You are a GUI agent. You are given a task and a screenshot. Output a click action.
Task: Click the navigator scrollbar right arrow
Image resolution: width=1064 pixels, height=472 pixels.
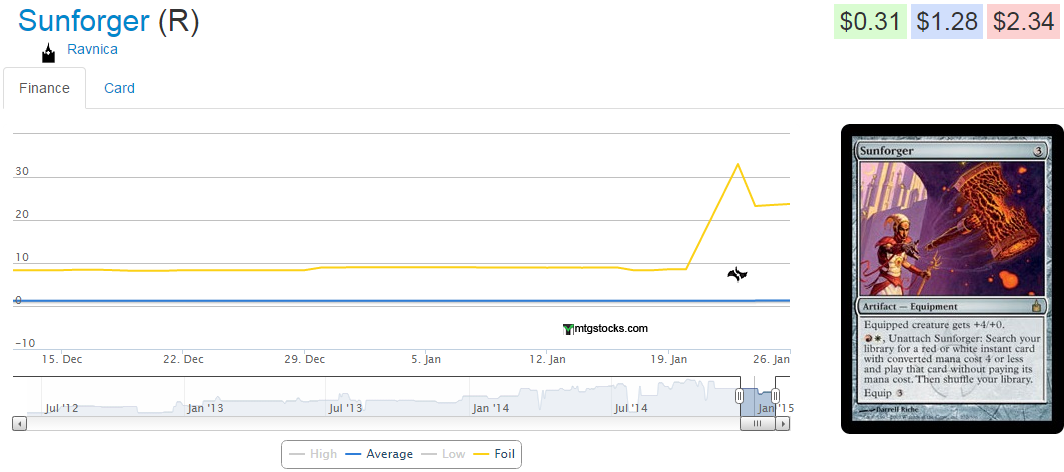(x=783, y=424)
